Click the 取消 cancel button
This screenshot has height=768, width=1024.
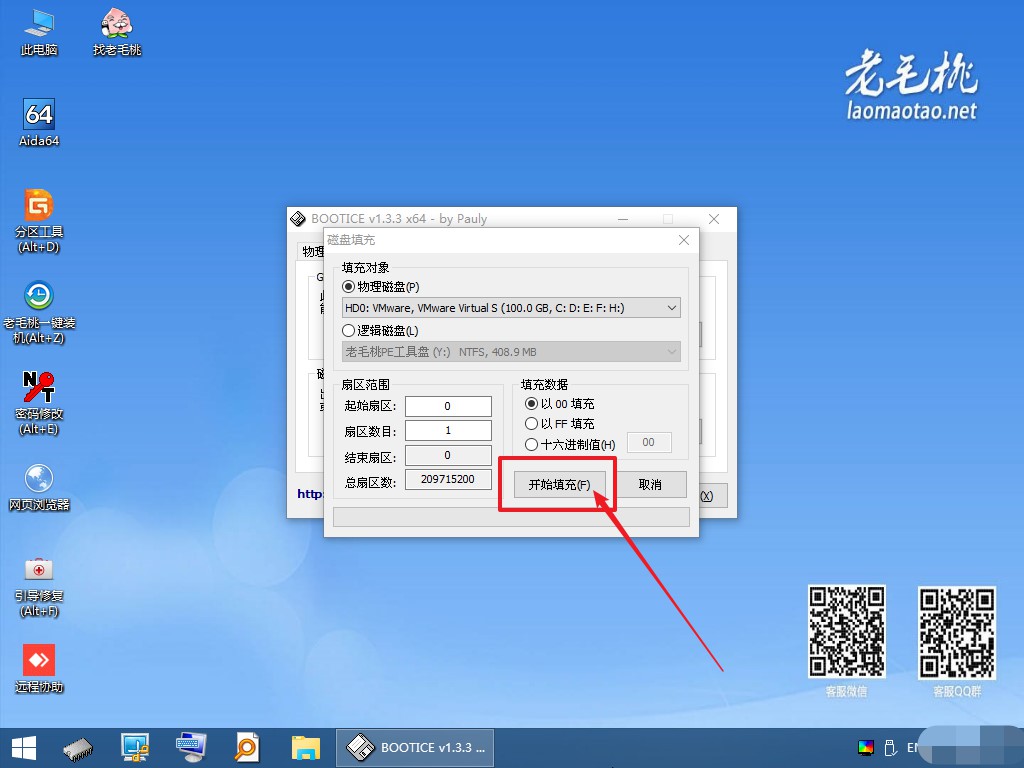pos(650,485)
